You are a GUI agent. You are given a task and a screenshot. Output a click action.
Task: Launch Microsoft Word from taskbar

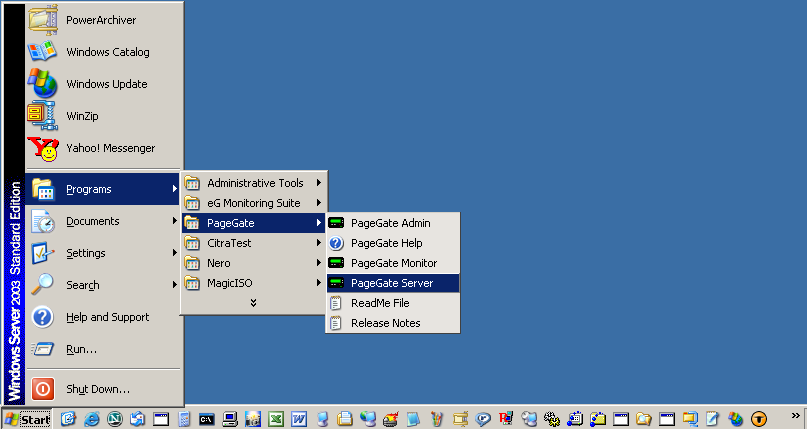(x=299, y=419)
